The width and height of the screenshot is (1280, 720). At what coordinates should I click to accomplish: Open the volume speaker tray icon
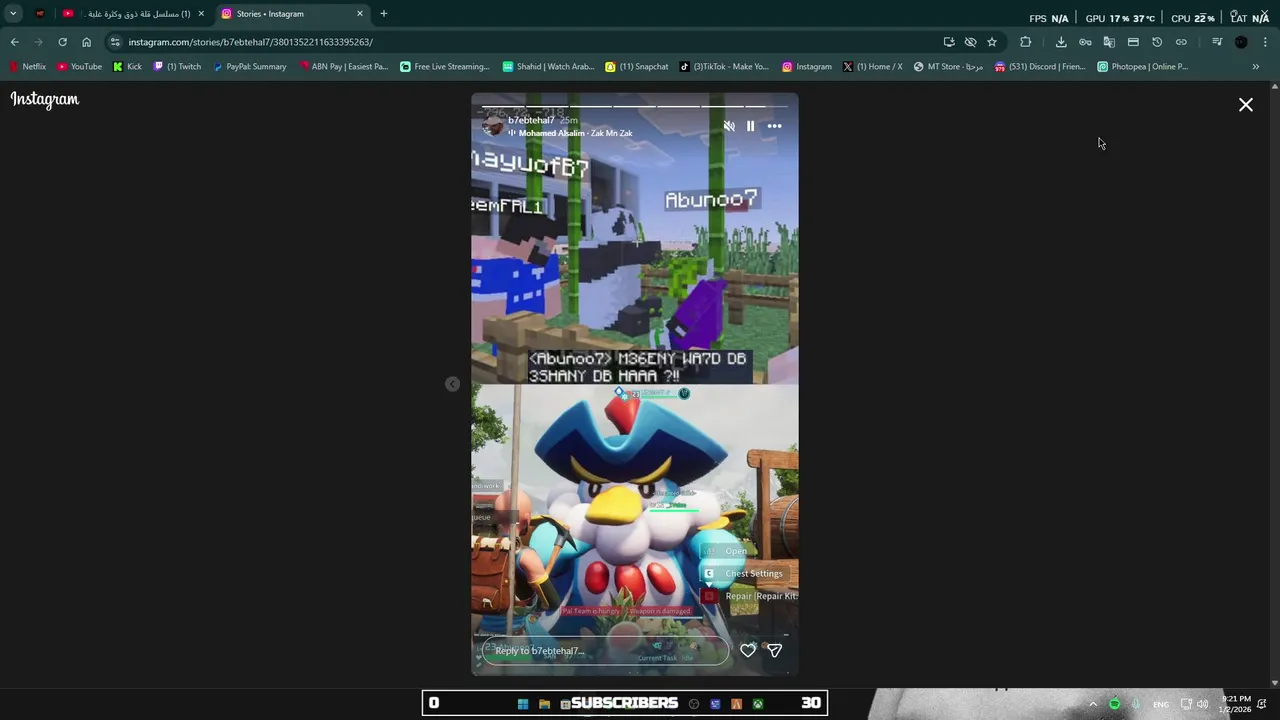click(x=1203, y=704)
